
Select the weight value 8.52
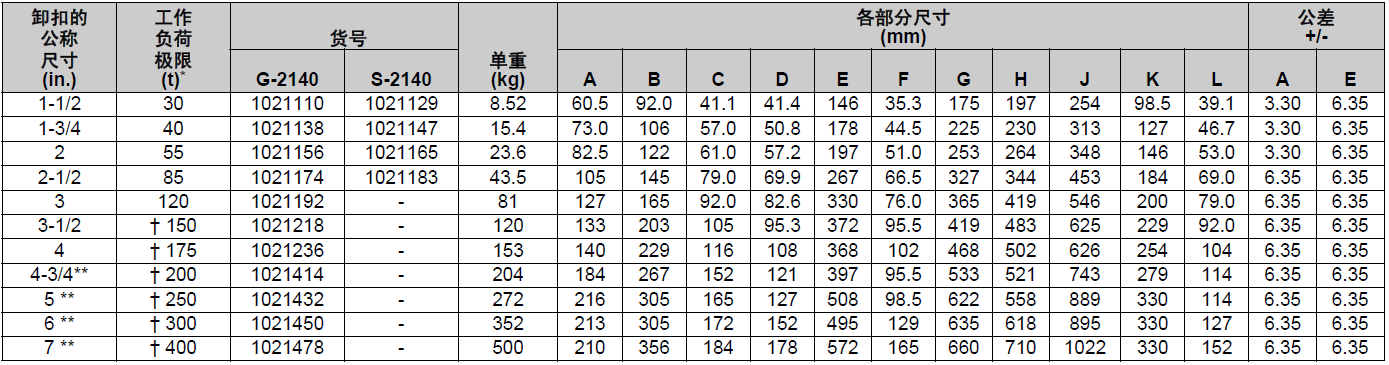pyautogui.click(x=509, y=104)
